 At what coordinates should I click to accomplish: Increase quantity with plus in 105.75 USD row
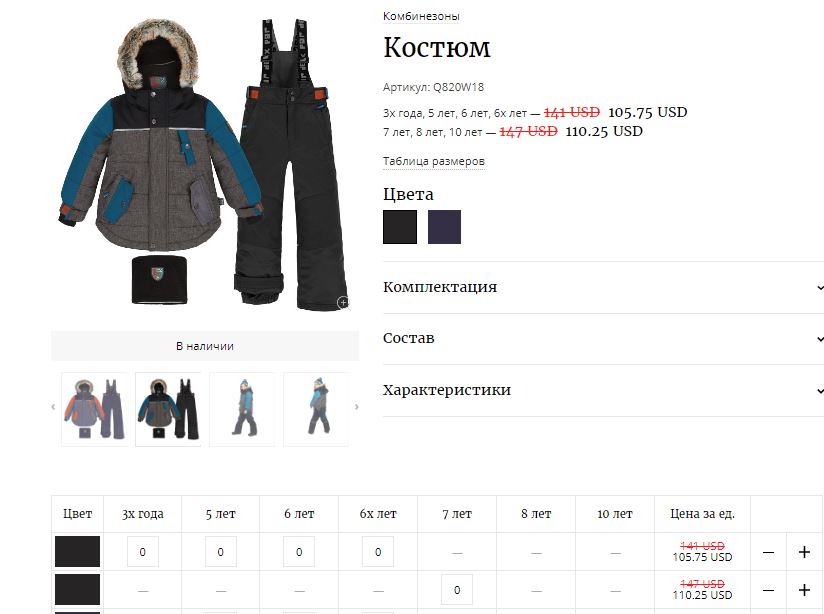tap(804, 552)
